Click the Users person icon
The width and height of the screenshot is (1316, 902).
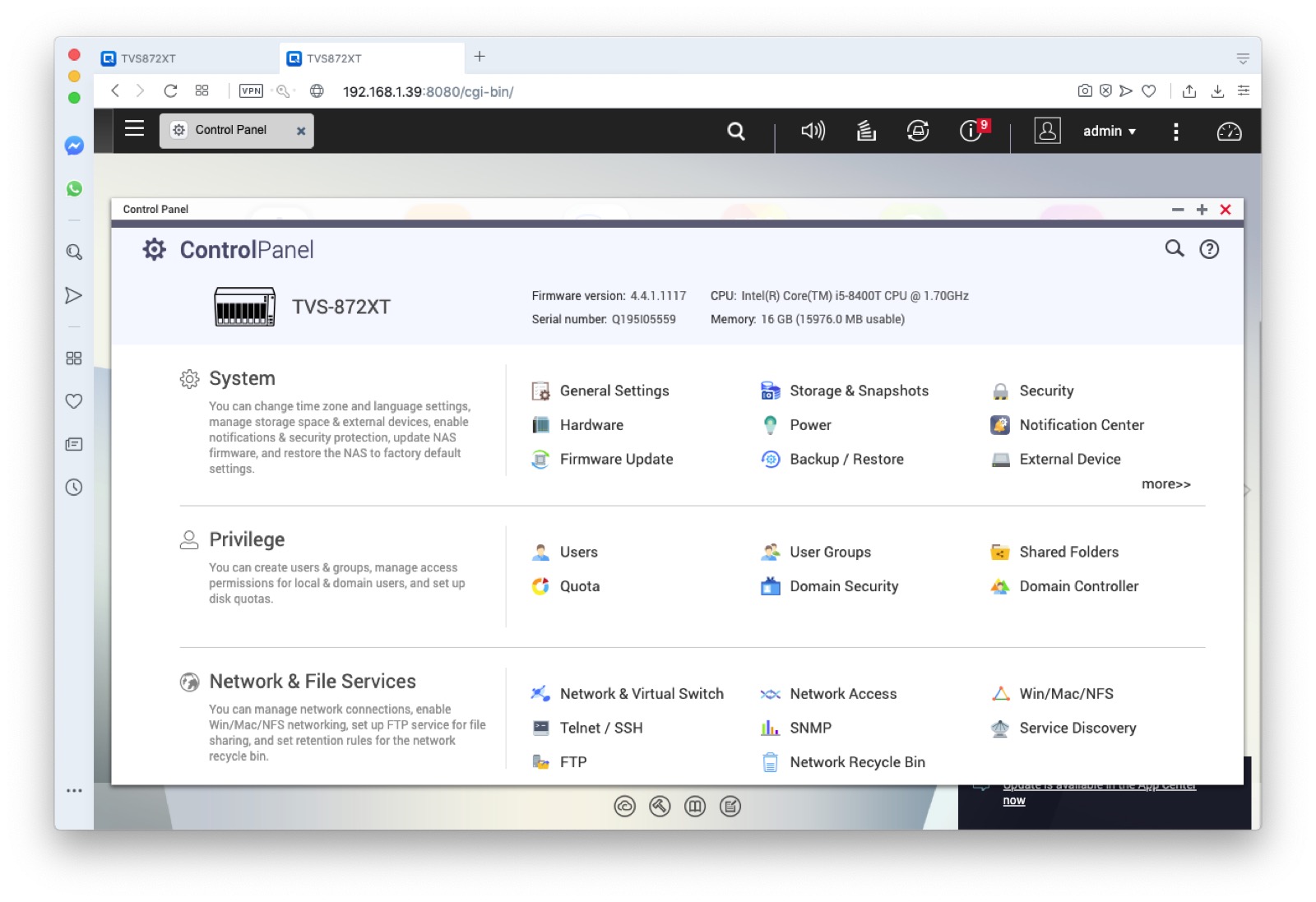click(540, 553)
